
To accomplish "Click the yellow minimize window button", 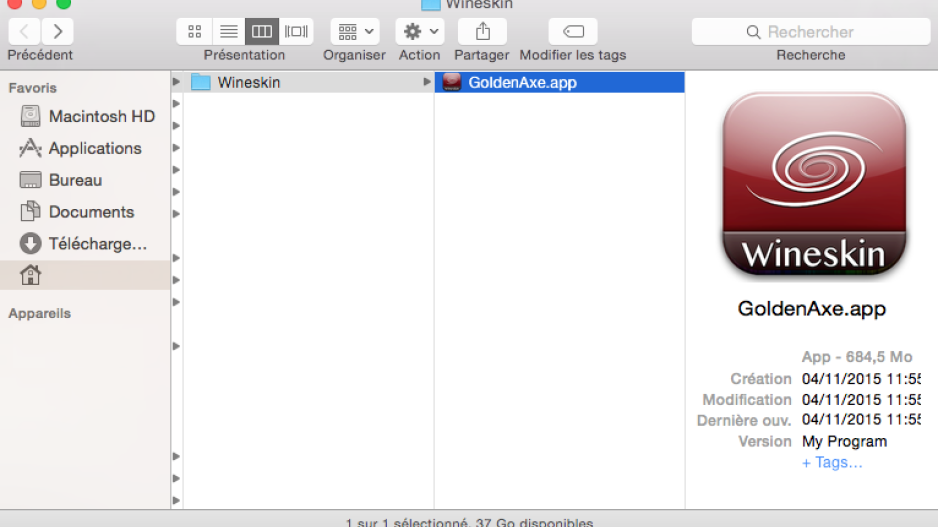I will click(39, 4).
